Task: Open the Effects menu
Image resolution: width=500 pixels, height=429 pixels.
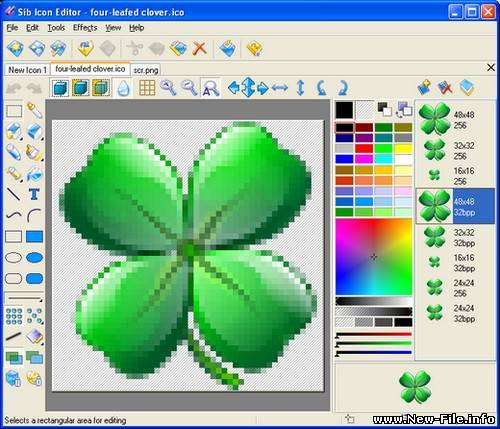Action: (85, 28)
